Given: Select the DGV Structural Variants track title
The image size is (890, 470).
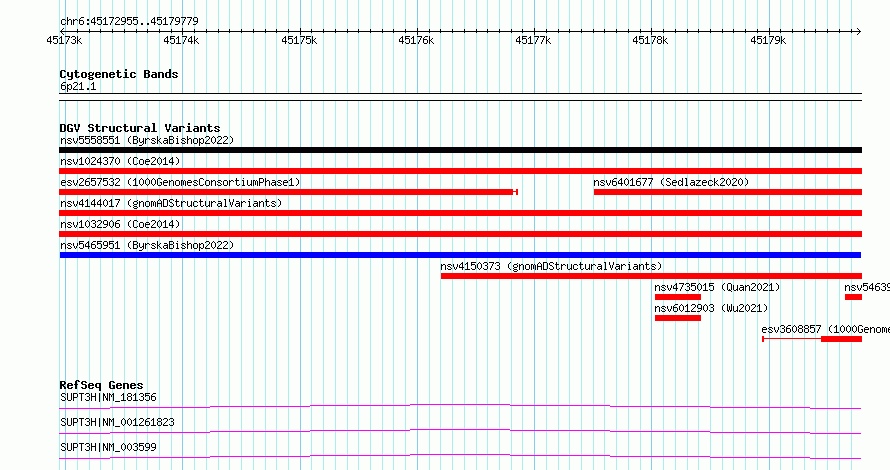Looking at the screenshot, I should [140, 128].
